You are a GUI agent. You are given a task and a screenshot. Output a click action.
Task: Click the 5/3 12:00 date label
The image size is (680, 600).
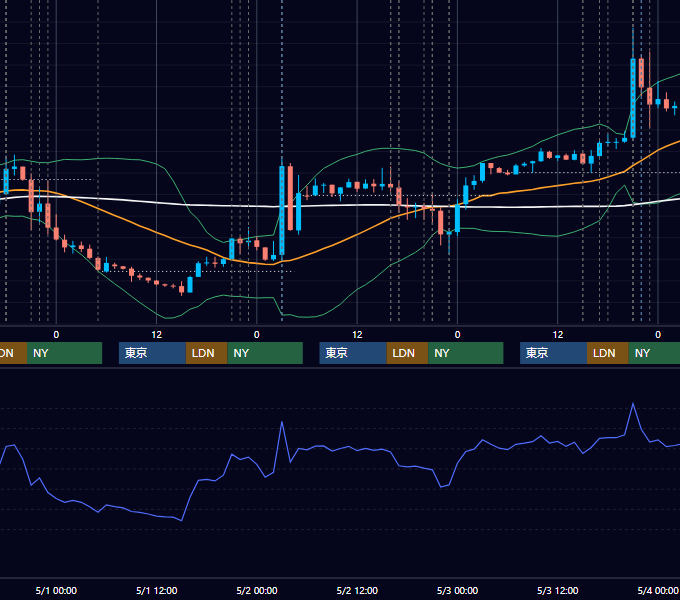[x=557, y=590]
